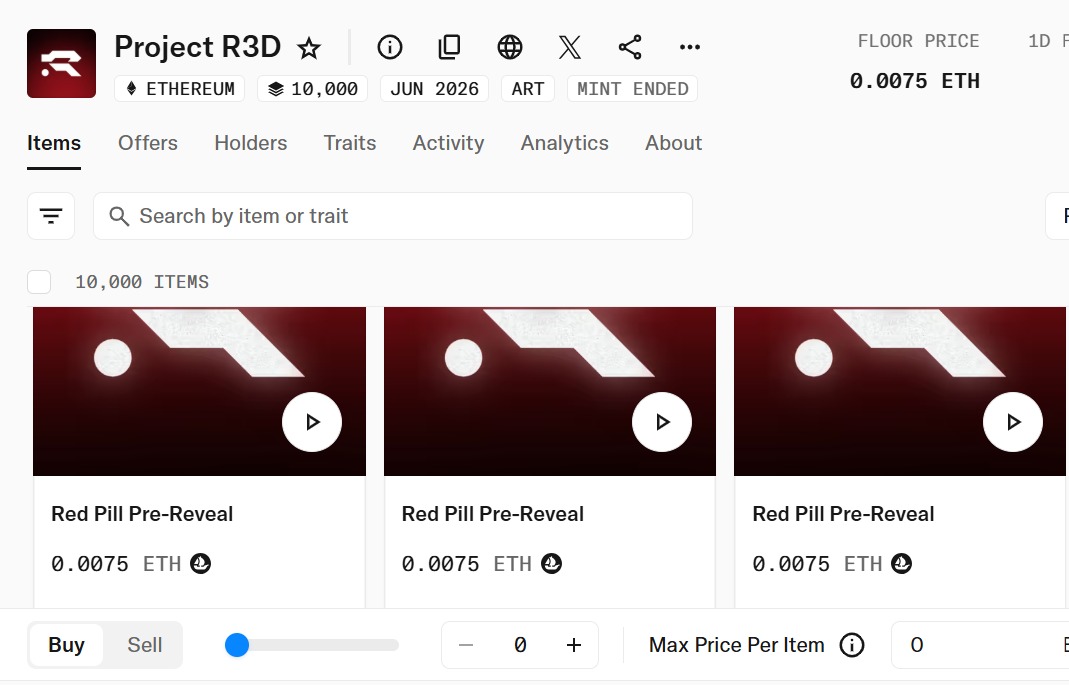Open the collection info icon
Screen dimensions: 1069x685
coord(390,47)
